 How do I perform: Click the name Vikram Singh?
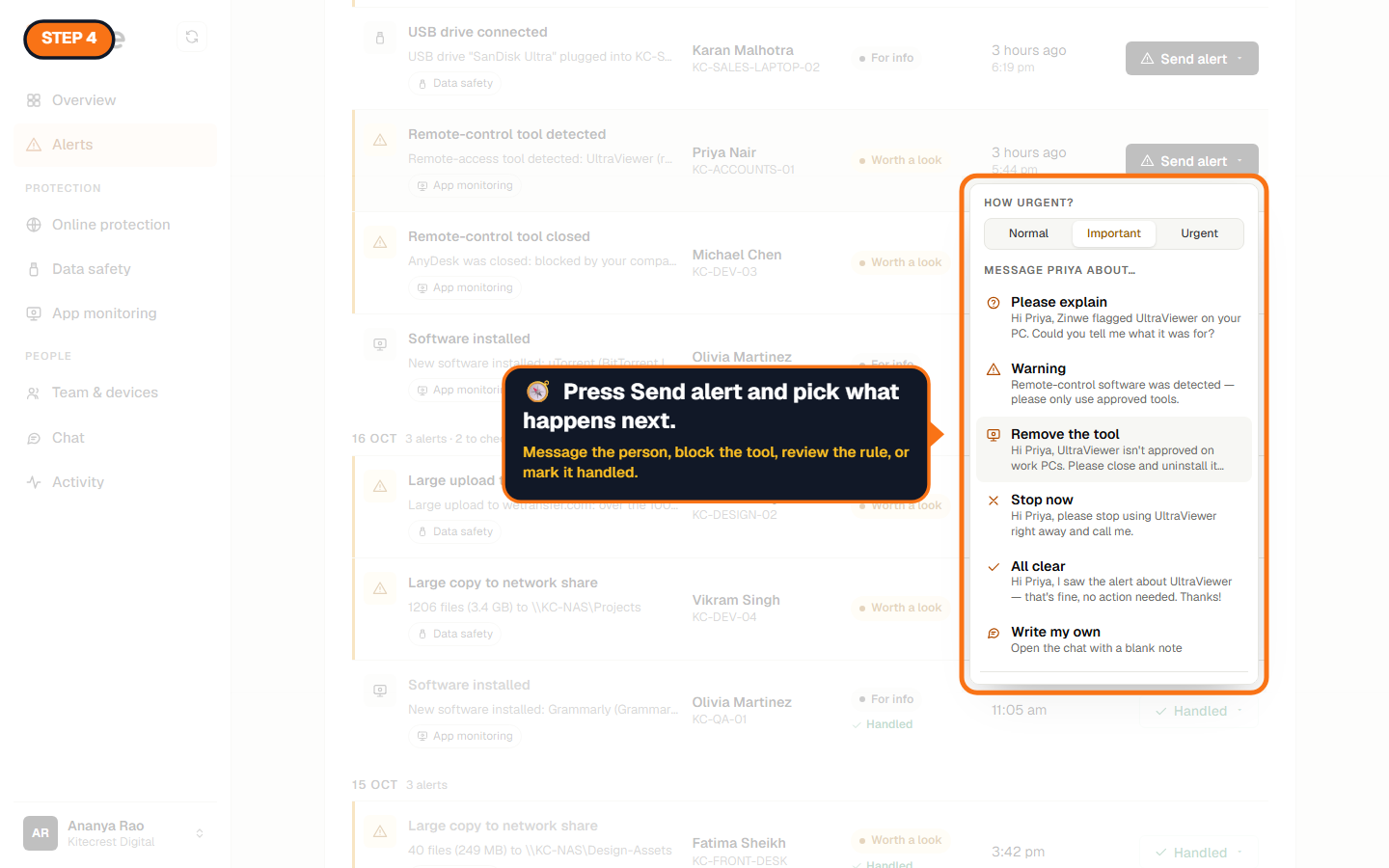pos(736,600)
